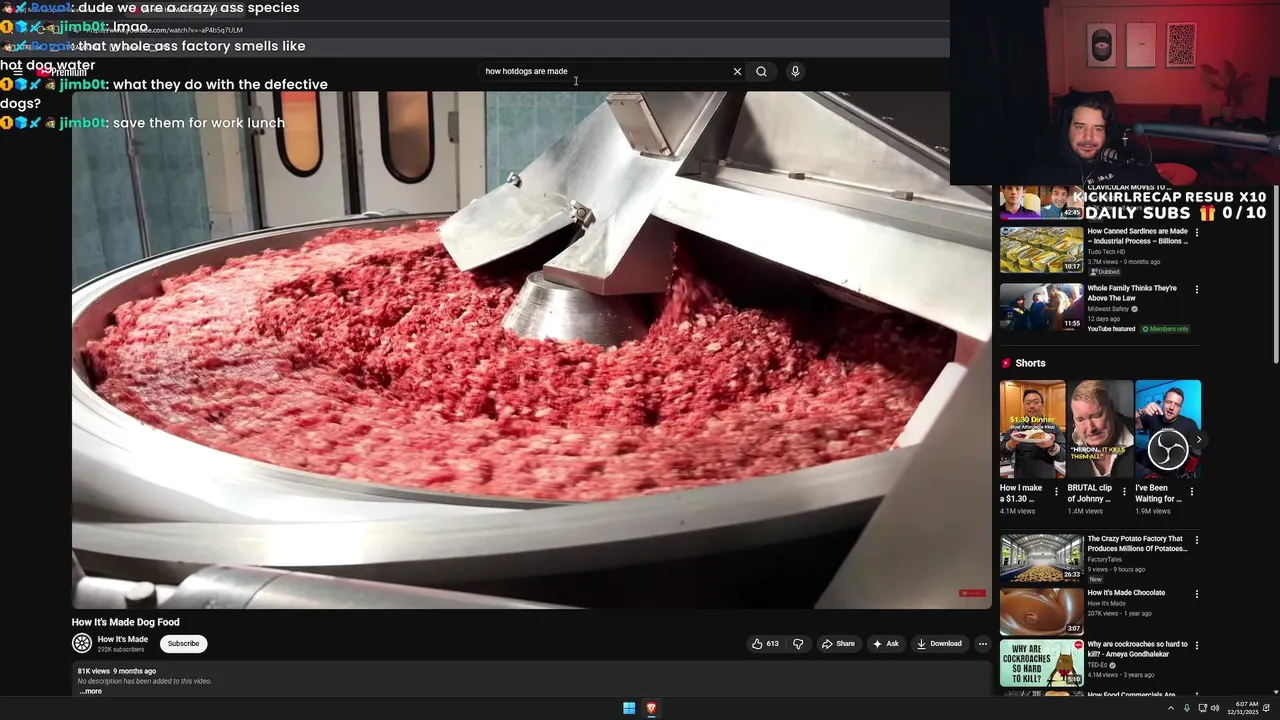Open the network icon in the system tray

1201,708
